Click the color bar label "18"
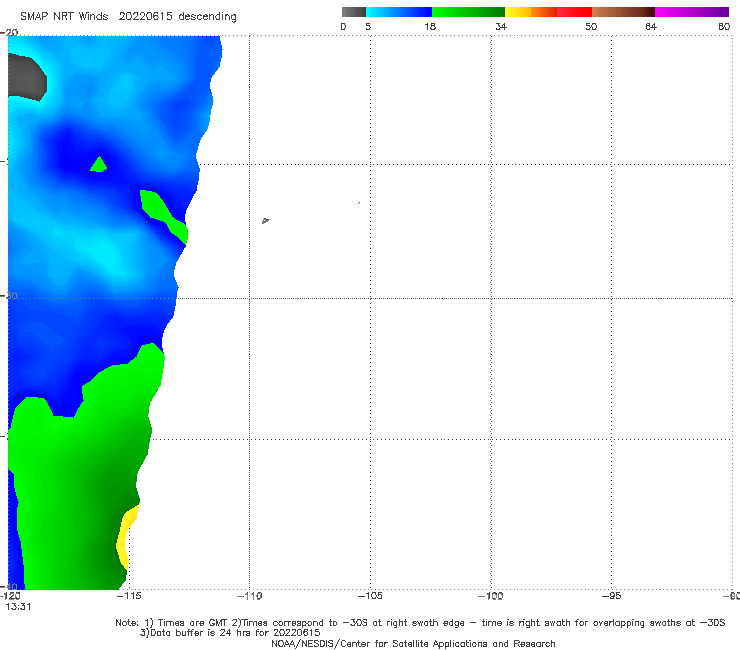This screenshot has width=740, height=650. tap(430, 26)
